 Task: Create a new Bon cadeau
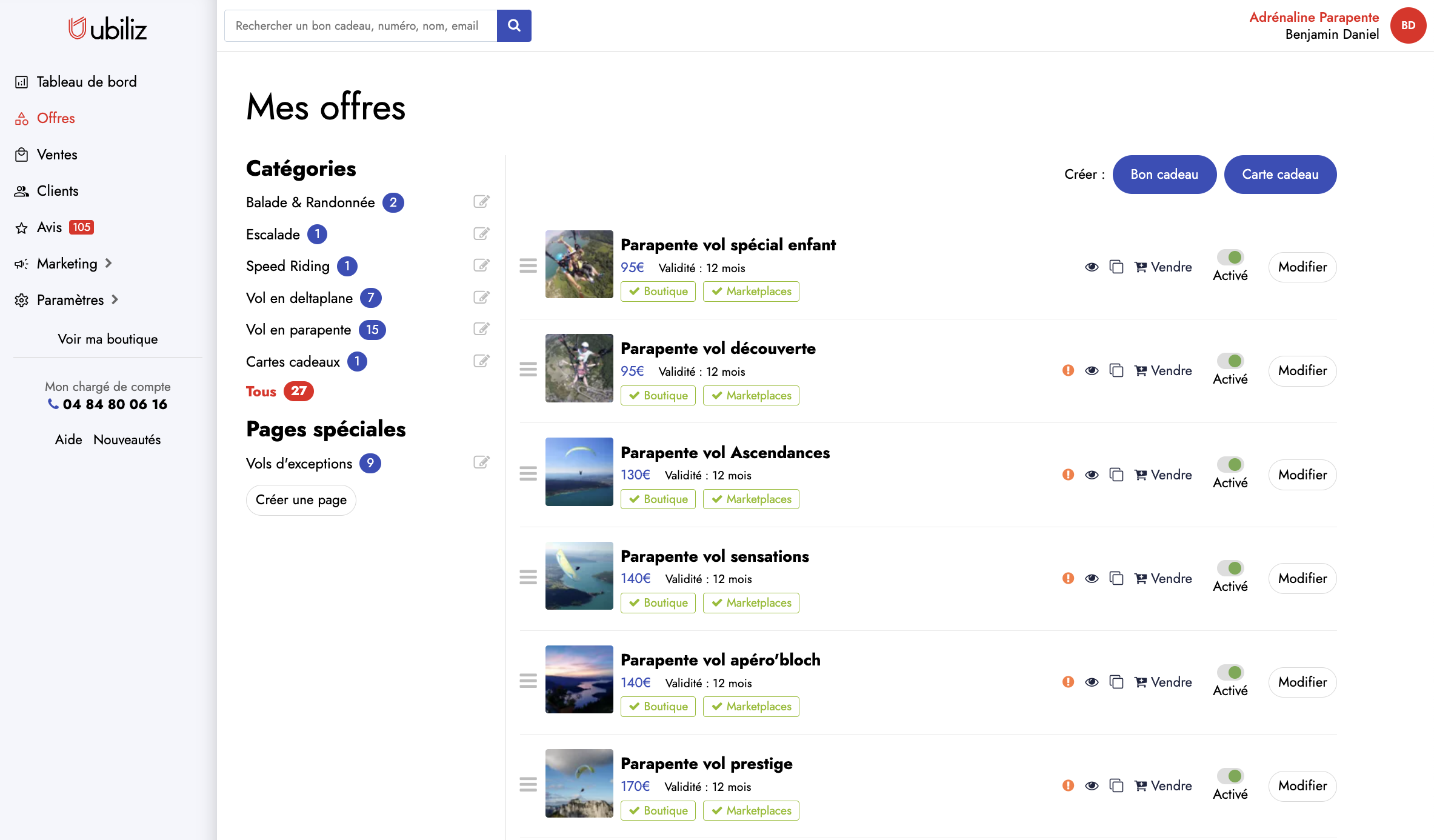[1164, 175]
